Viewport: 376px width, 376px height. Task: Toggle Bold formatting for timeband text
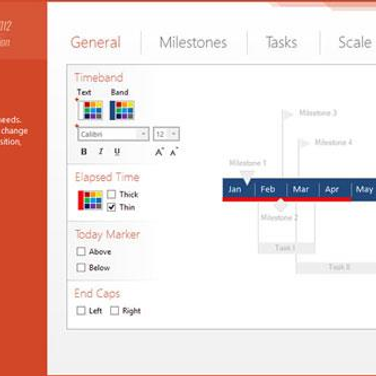pos(84,152)
